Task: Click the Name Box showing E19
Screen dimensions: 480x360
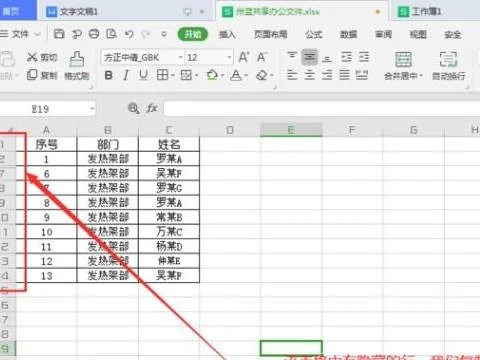Action: pos(40,109)
